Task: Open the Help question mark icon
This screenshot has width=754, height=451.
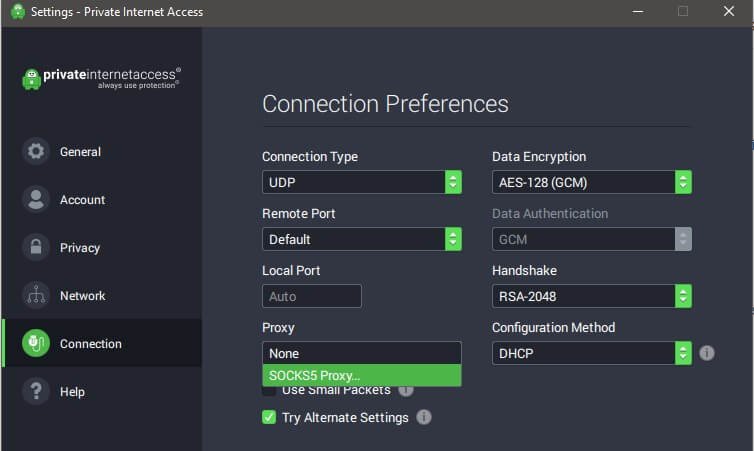Action: click(36, 391)
